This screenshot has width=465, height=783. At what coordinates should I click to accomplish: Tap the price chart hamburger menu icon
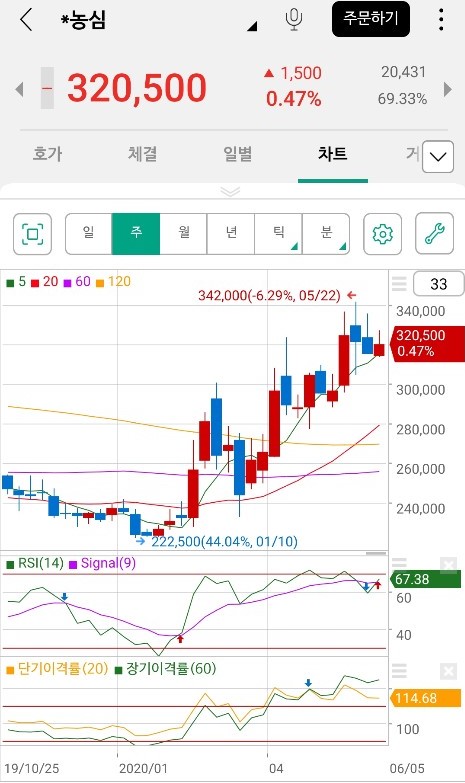click(x=399, y=284)
